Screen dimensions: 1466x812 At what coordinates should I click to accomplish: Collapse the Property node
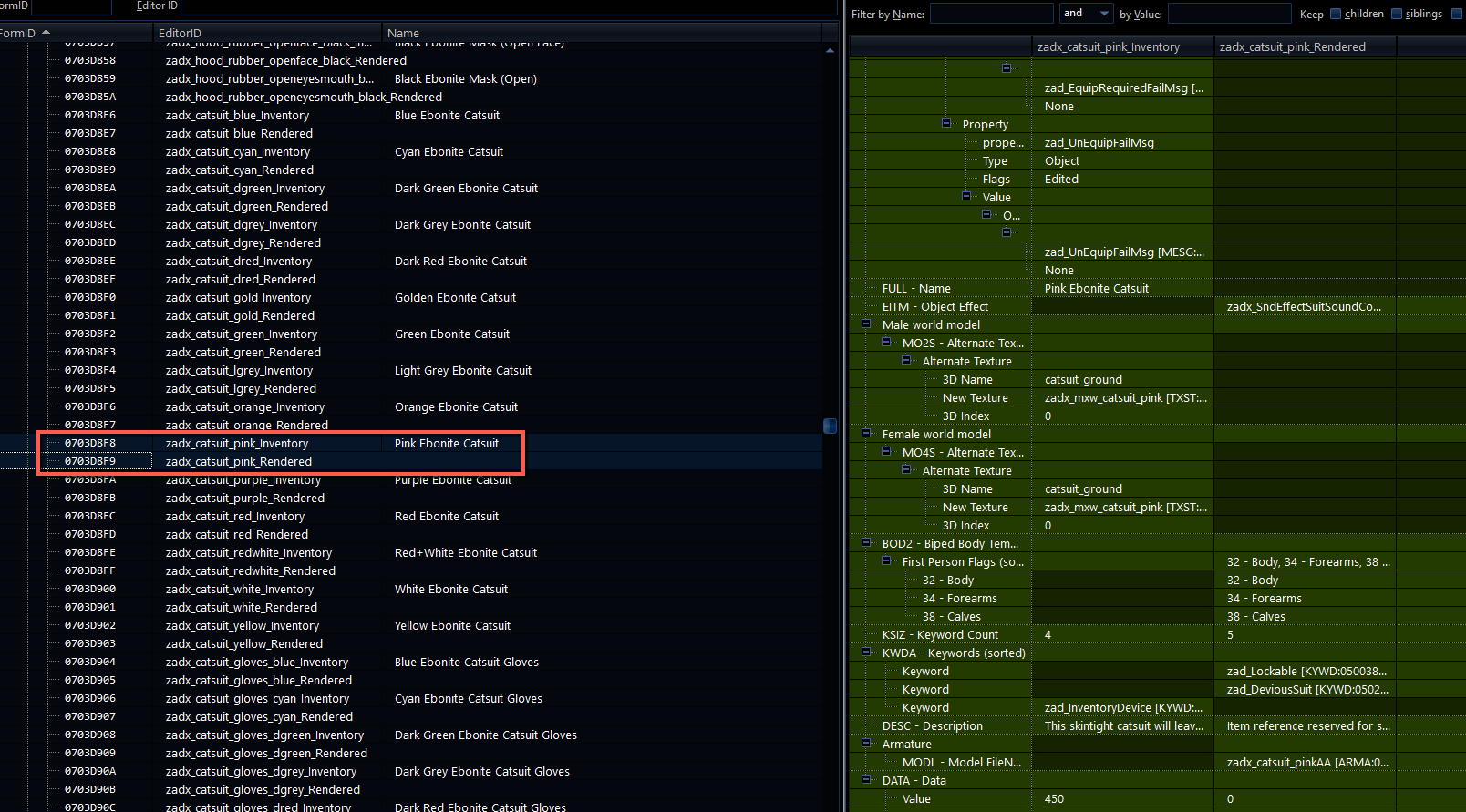coord(946,123)
